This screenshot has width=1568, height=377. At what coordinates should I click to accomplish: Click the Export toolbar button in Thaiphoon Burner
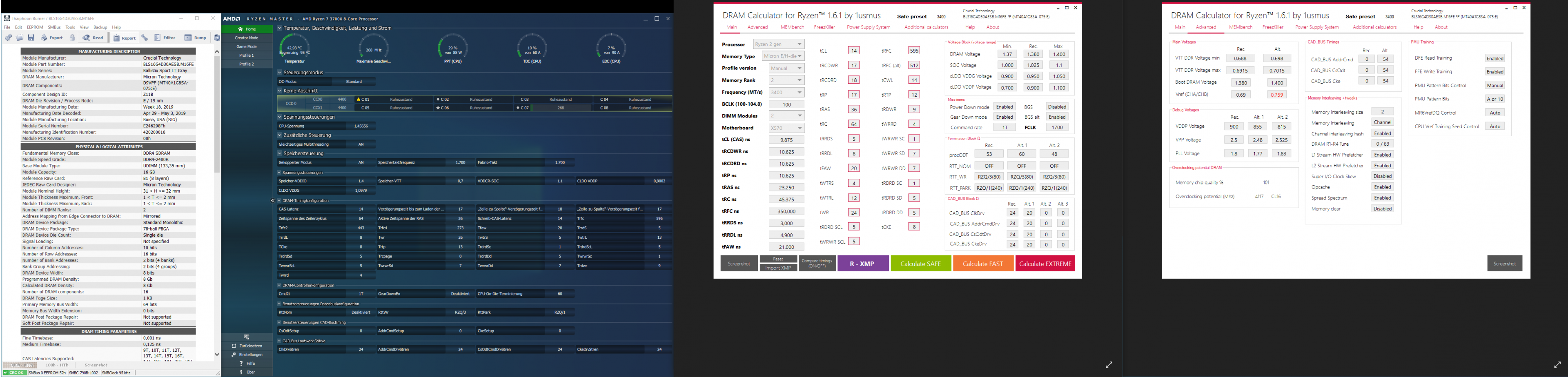[52, 38]
